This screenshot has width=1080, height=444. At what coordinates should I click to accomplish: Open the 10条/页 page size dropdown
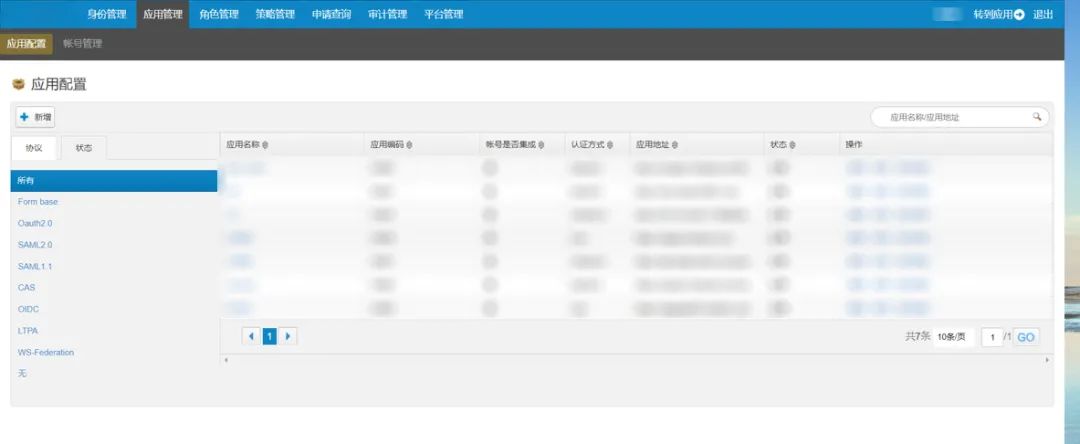pyautogui.click(x=954, y=337)
